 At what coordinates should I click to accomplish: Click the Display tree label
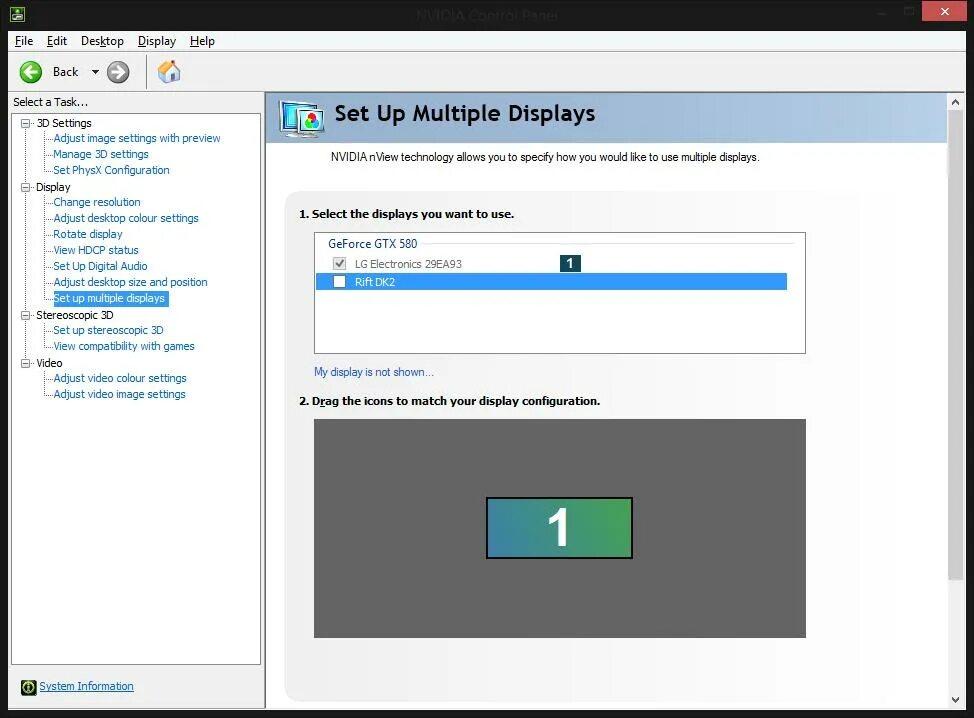coord(53,187)
